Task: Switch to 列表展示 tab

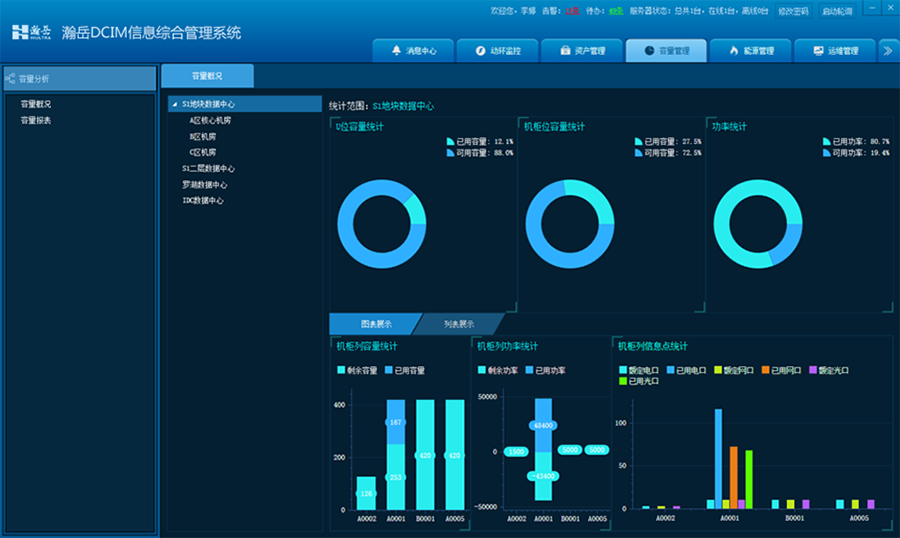Action: [459, 324]
